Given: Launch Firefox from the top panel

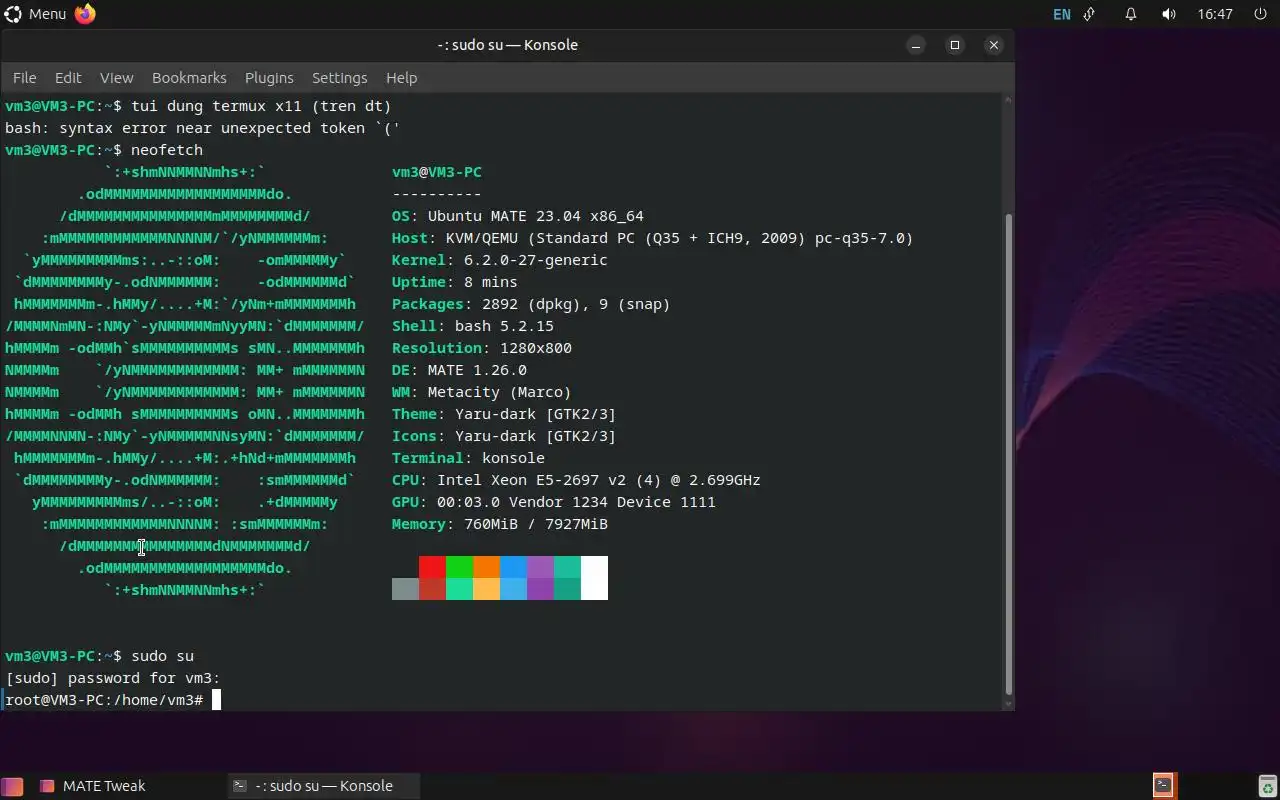Looking at the screenshot, I should (85, 14).
